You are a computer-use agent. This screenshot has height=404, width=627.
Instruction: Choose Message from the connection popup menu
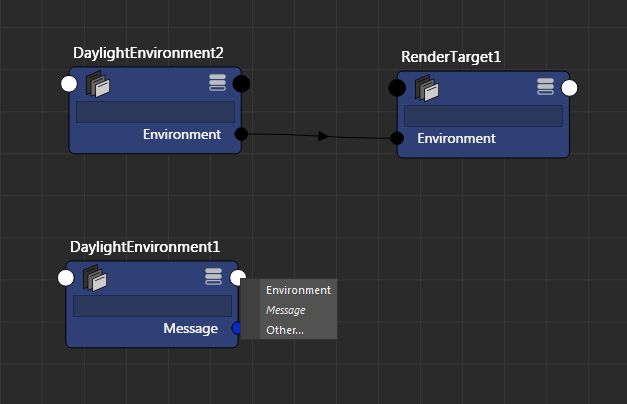[x=286, y=310]
